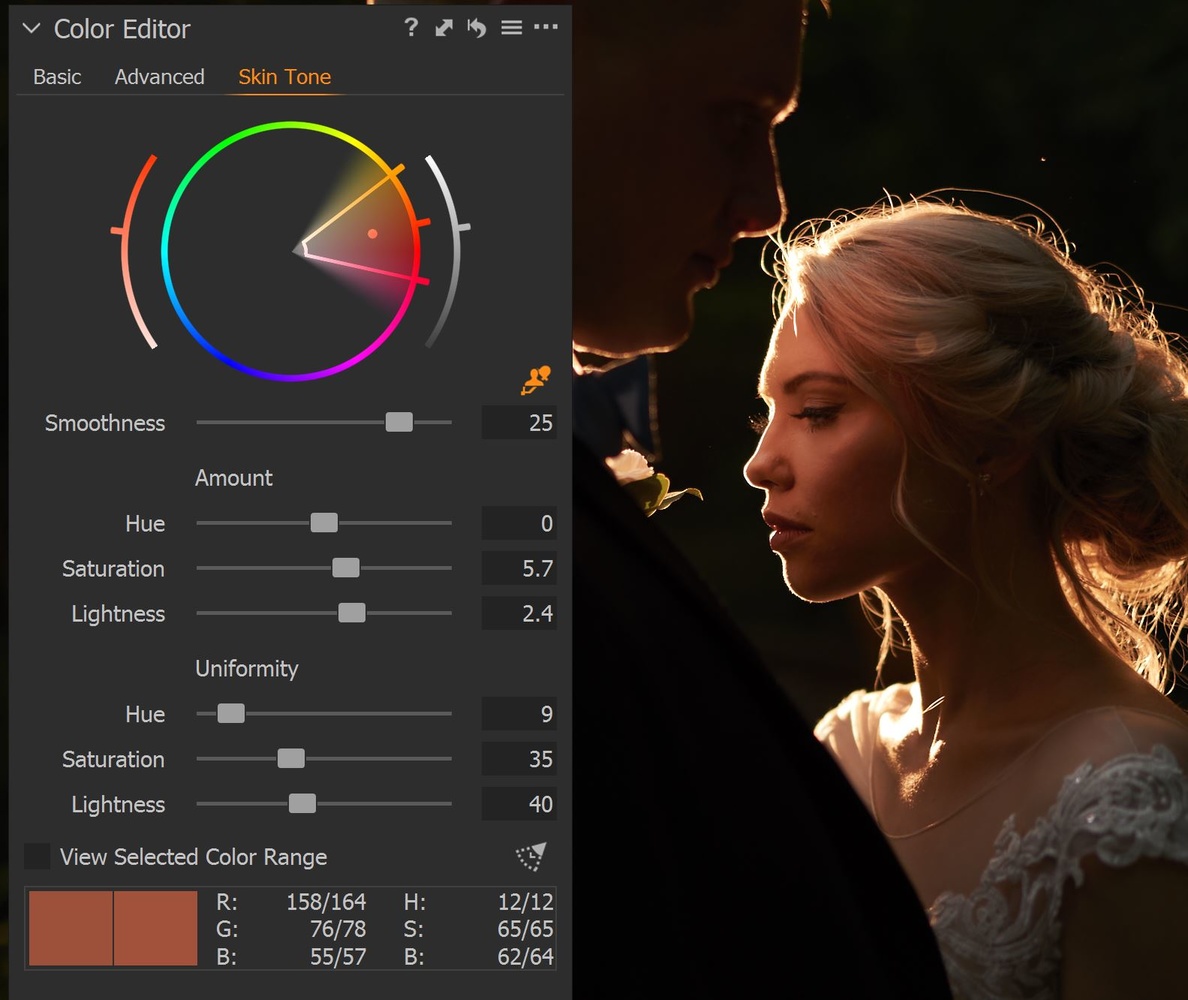Click the Uniformity Saturation value 35
The image size is (1188, 1000).
(x=519, y=758)
